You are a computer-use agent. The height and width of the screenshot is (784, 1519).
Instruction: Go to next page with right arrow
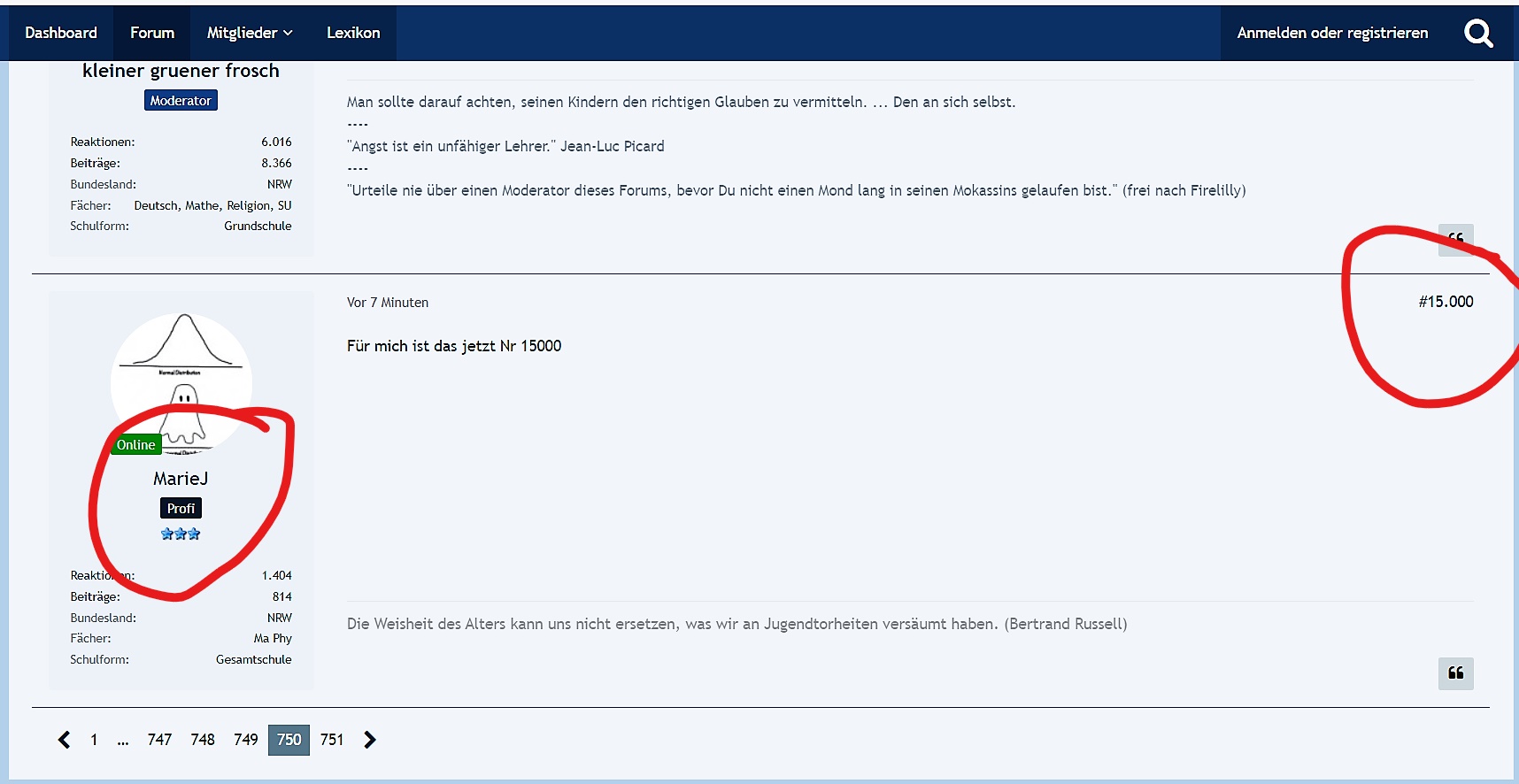370,740
